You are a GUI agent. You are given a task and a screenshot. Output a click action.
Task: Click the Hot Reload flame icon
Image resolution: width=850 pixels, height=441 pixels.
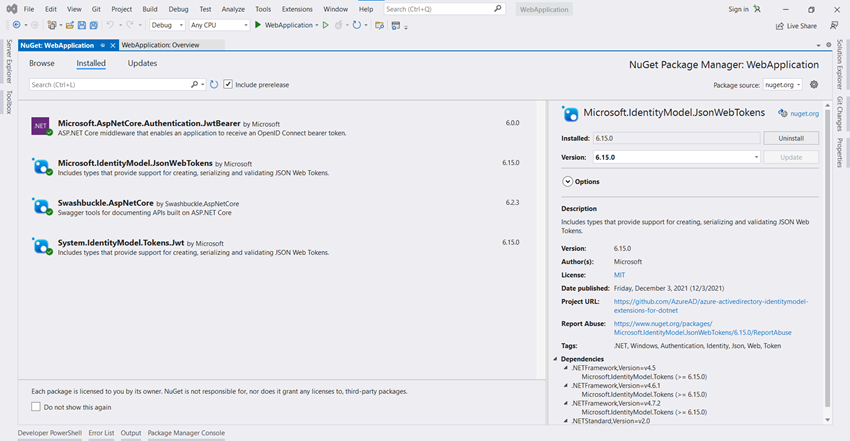[x=339, y=25]
